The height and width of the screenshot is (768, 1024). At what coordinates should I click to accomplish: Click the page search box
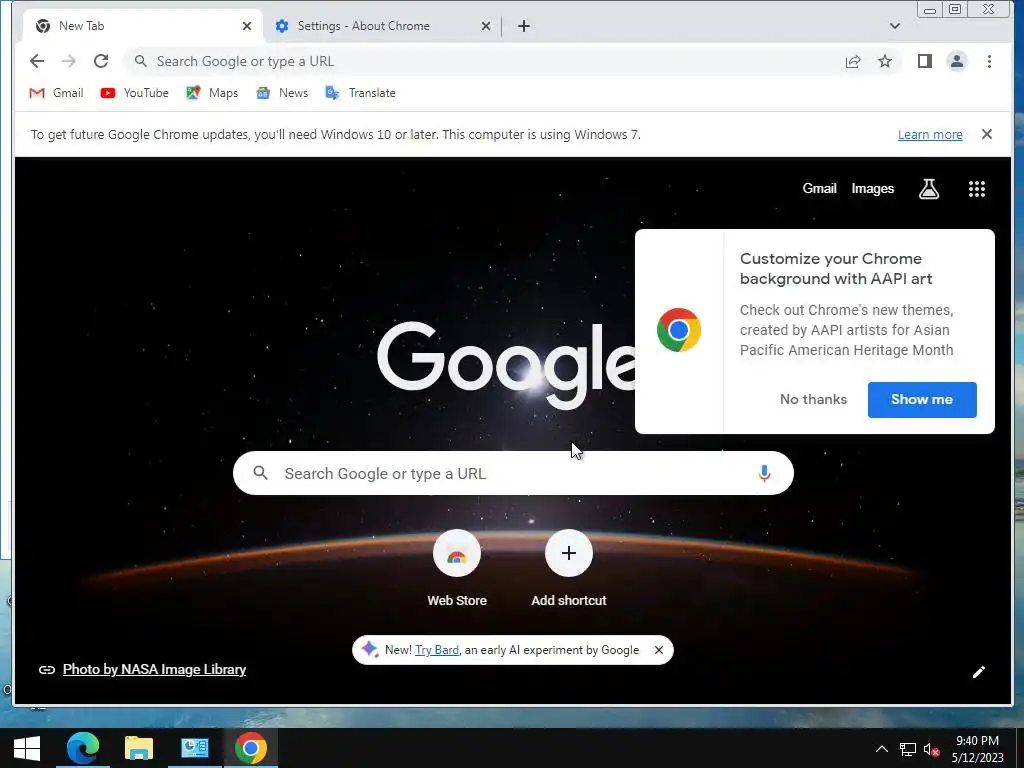click(x=513, y=473)
